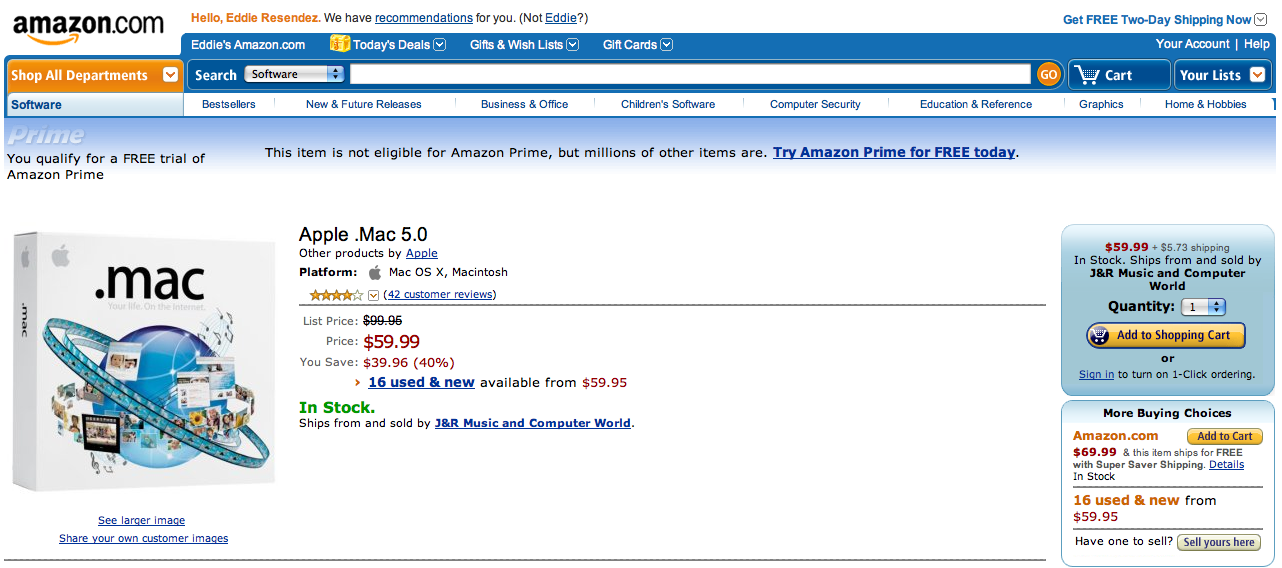This screenshot has width=1282, height=568.
Task: Click the Prime logo banner
Action: [46, 136]
